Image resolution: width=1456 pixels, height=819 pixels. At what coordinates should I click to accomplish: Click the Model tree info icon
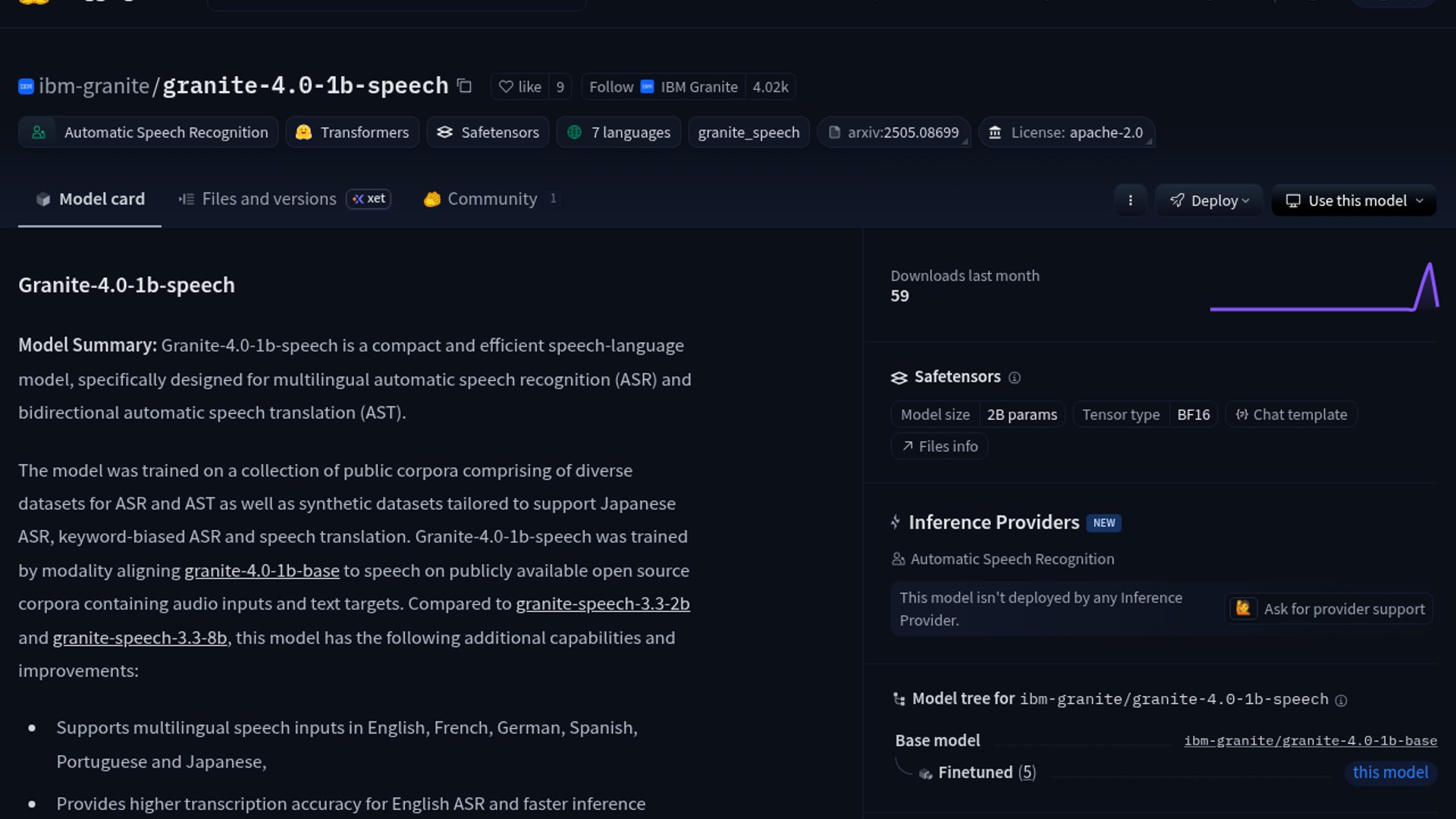point(1341,701)
